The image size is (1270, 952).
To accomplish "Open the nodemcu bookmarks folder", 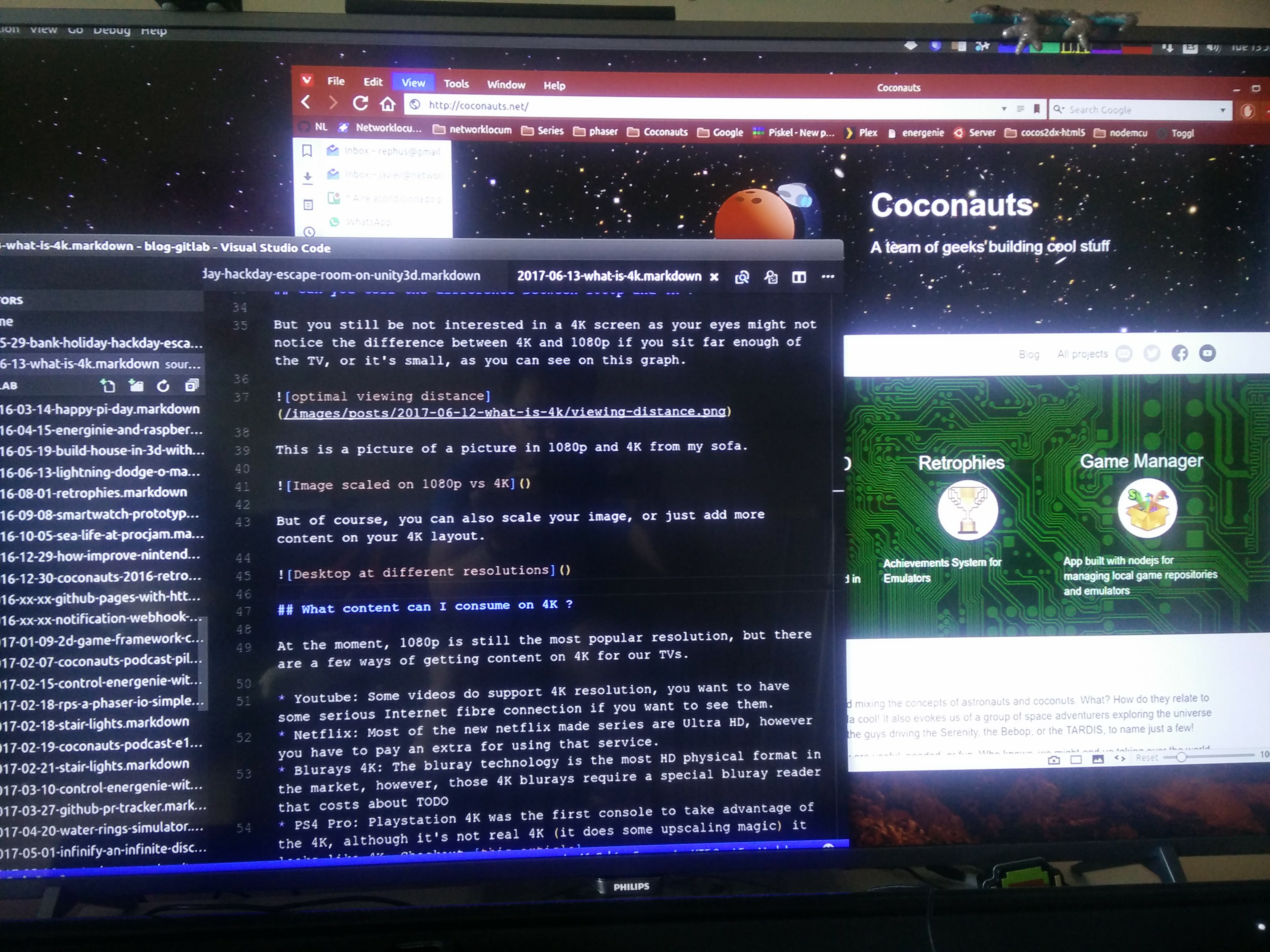I will 1121,133.
